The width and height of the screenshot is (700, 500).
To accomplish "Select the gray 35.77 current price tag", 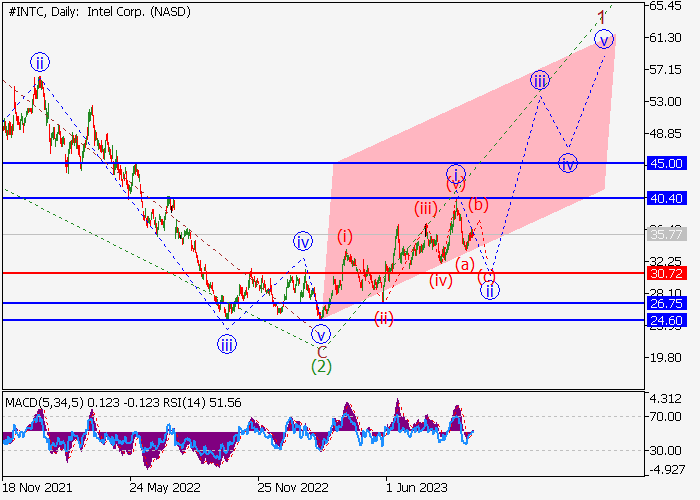I will 667,234.
